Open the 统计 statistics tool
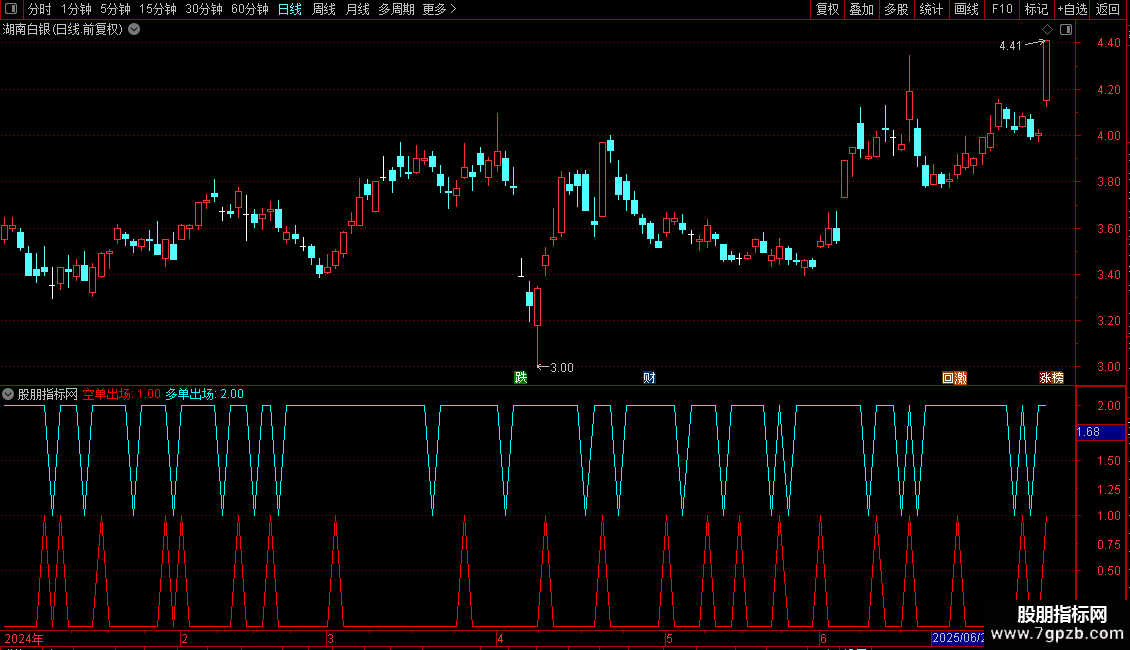This screenshot has width=1130, height=650. (x=930, y=9)
